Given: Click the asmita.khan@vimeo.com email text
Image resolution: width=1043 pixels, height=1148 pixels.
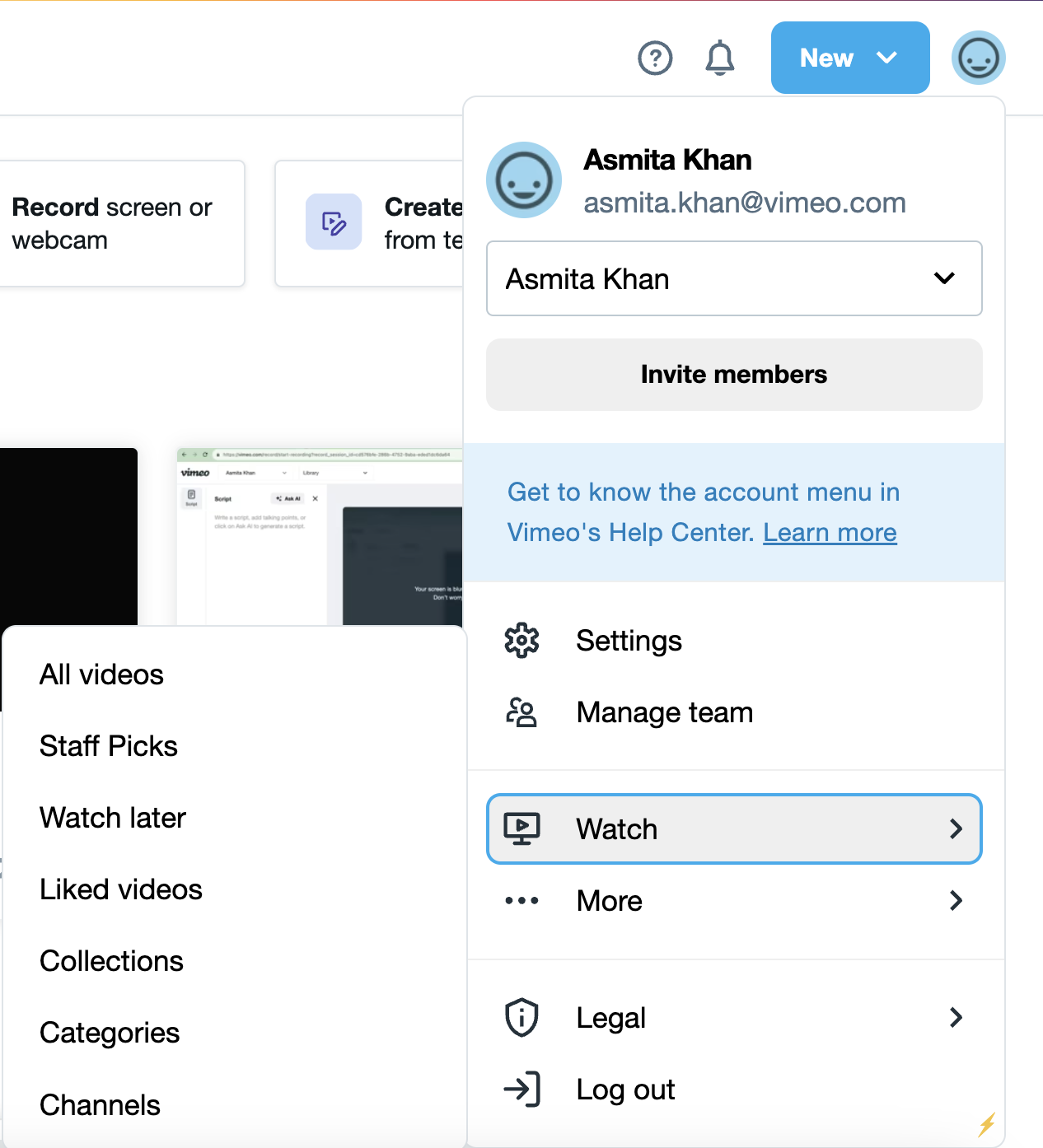Looking at the screenshot, I should tap(745, 203).
